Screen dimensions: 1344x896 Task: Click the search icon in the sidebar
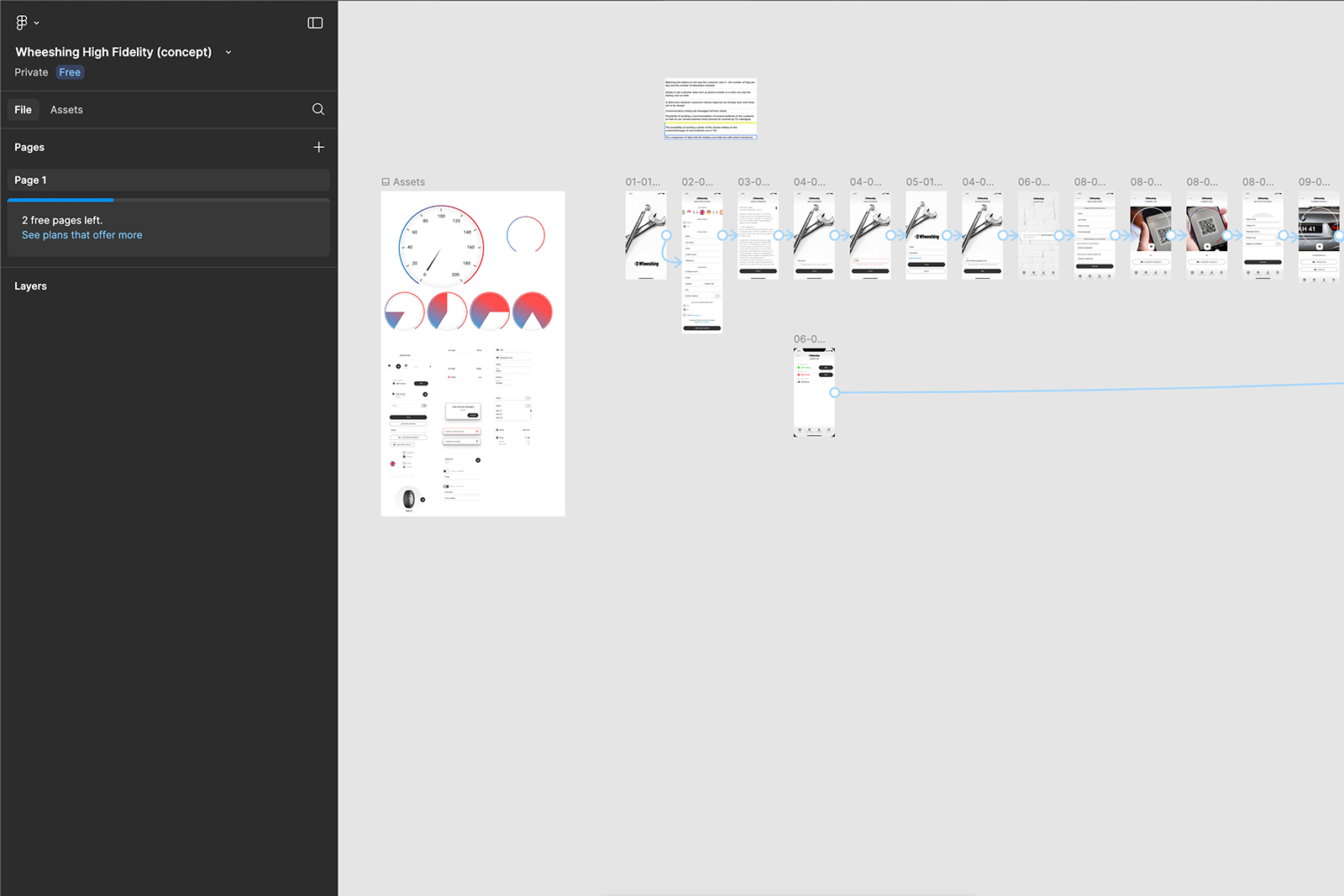pos(318,109)
